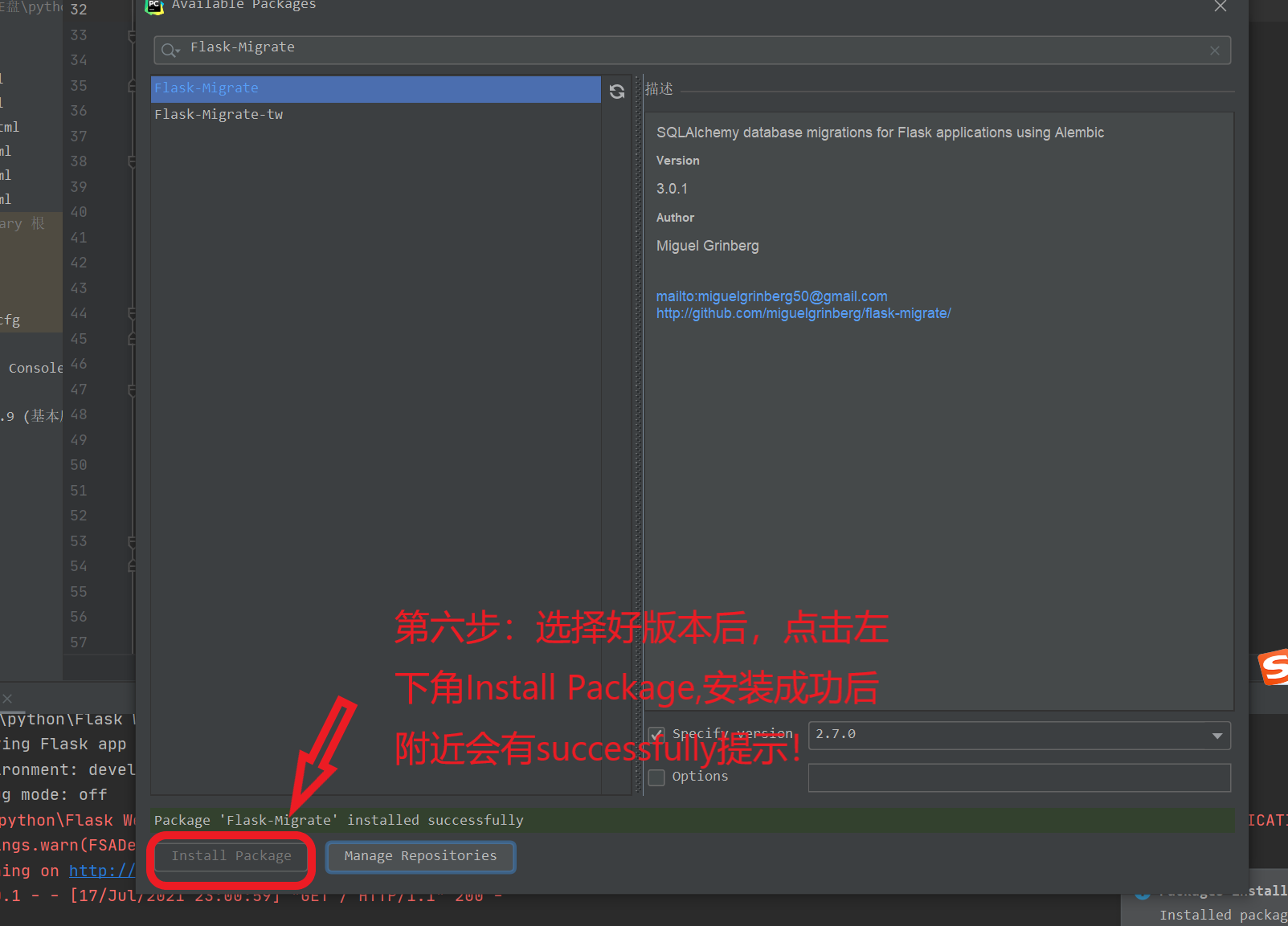Collapse the code fold at line 54
Viewport: 1288px width, 926px height.
[131, 566]
